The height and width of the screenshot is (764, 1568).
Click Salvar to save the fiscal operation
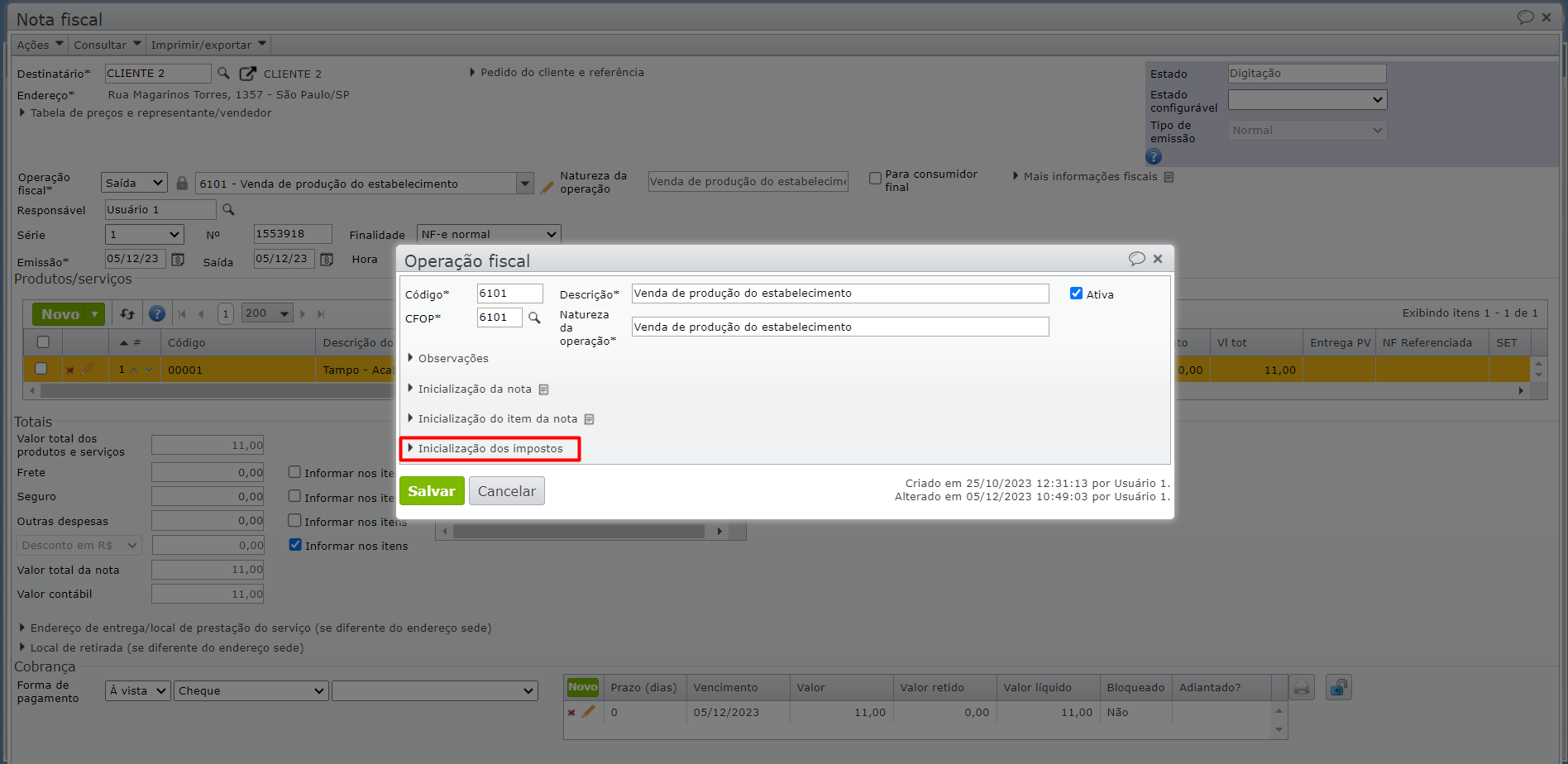tap(432, 491)
